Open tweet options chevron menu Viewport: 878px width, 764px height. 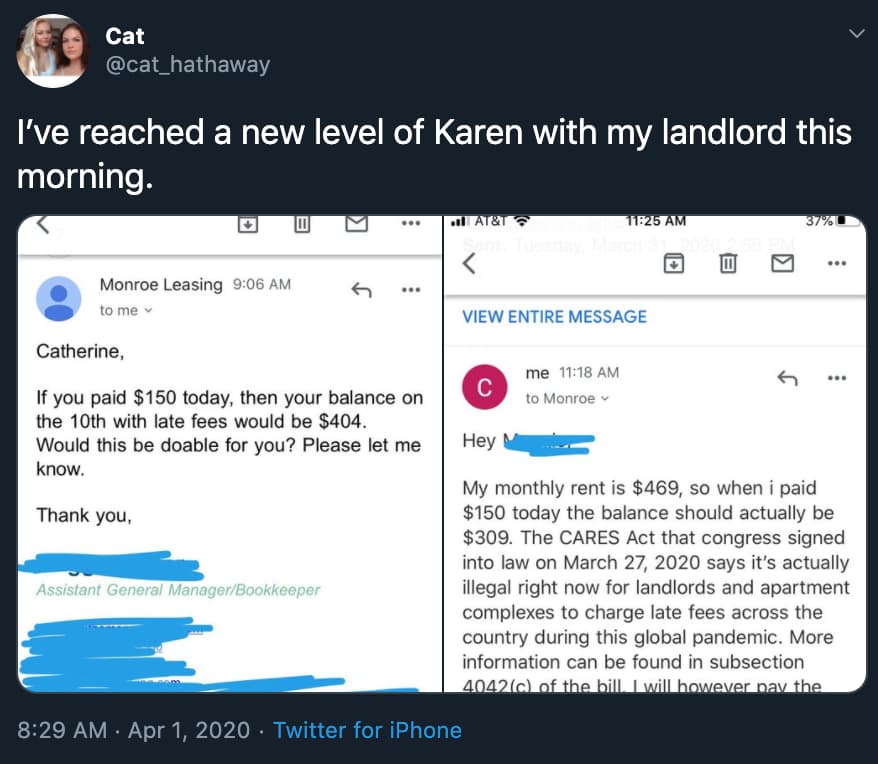click(853, 35)
